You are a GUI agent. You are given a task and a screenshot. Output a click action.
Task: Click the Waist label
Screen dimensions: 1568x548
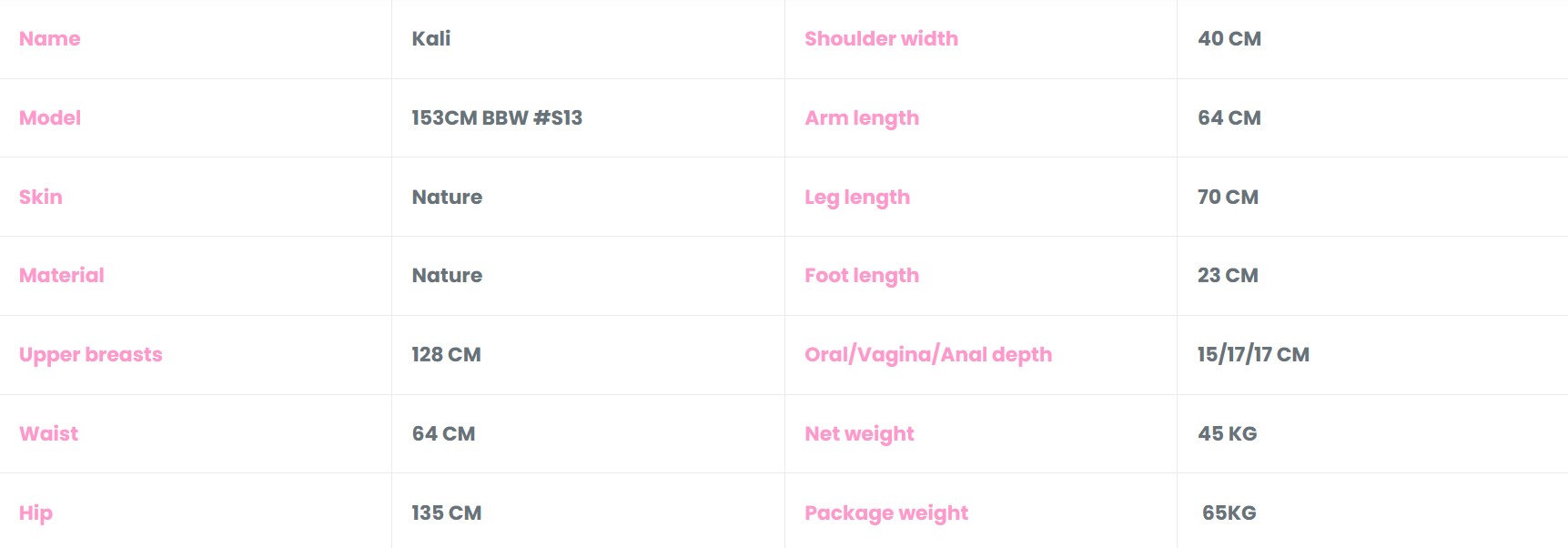pos(49,434)
